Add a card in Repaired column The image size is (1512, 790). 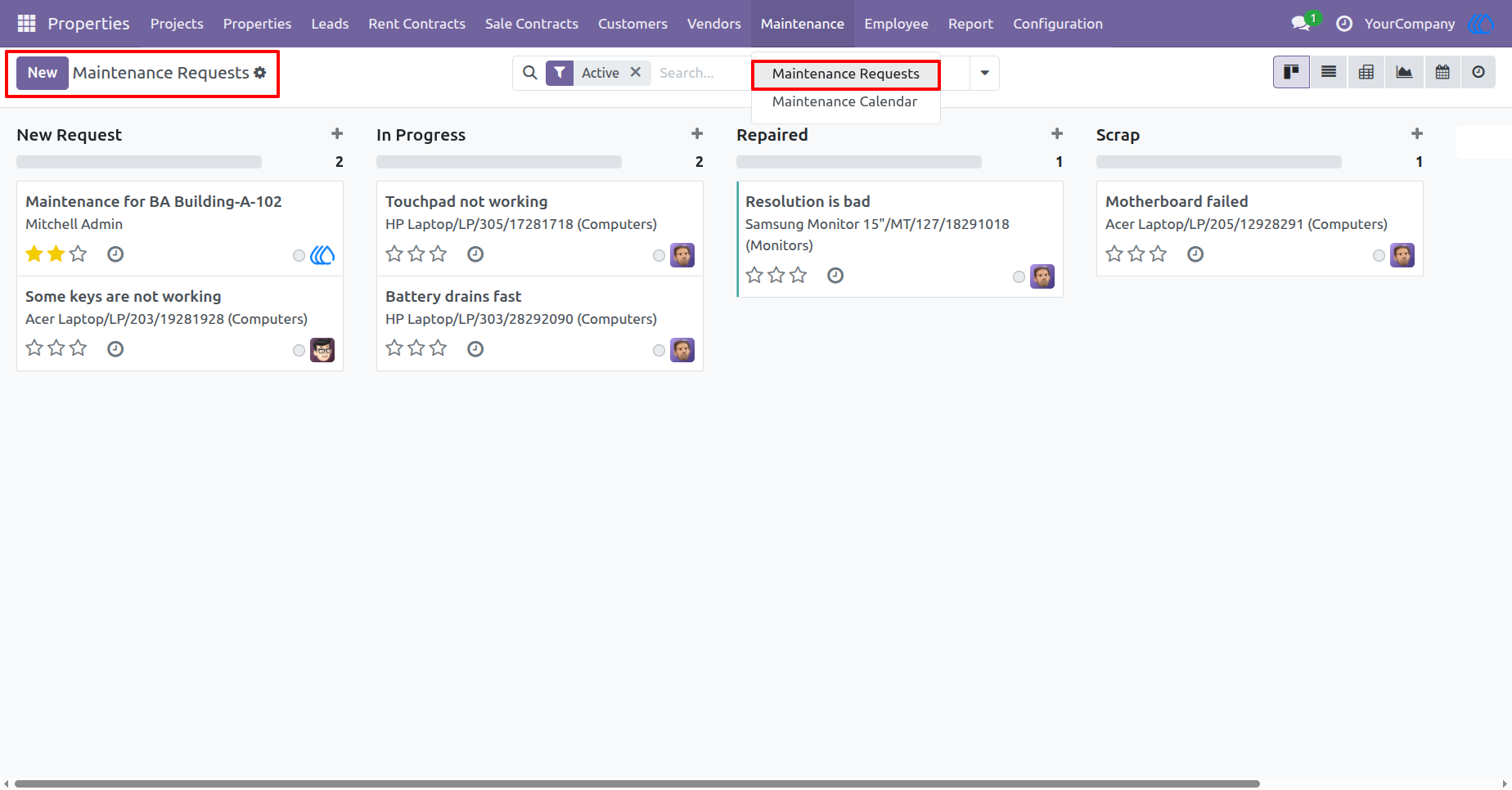click(1057, 134)
